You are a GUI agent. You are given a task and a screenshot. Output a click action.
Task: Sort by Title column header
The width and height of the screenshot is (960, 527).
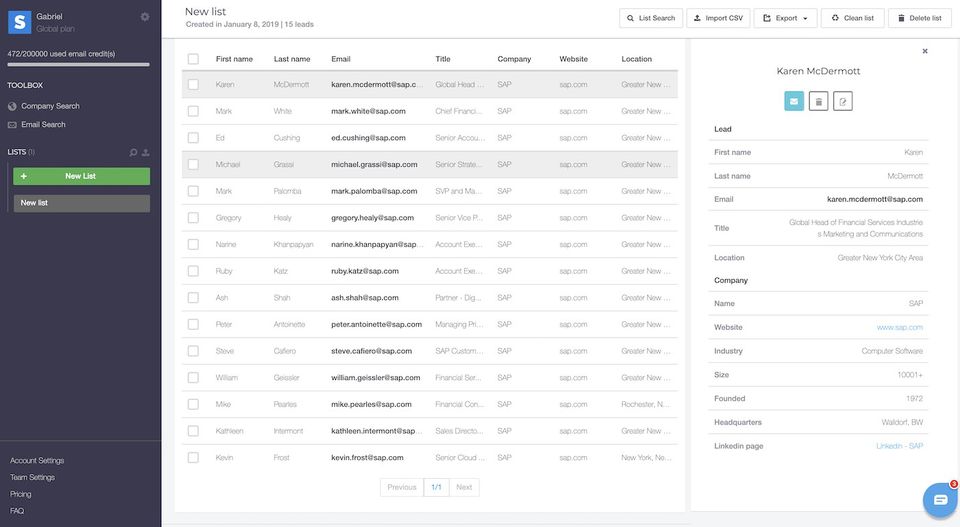(x=443, y=59)
